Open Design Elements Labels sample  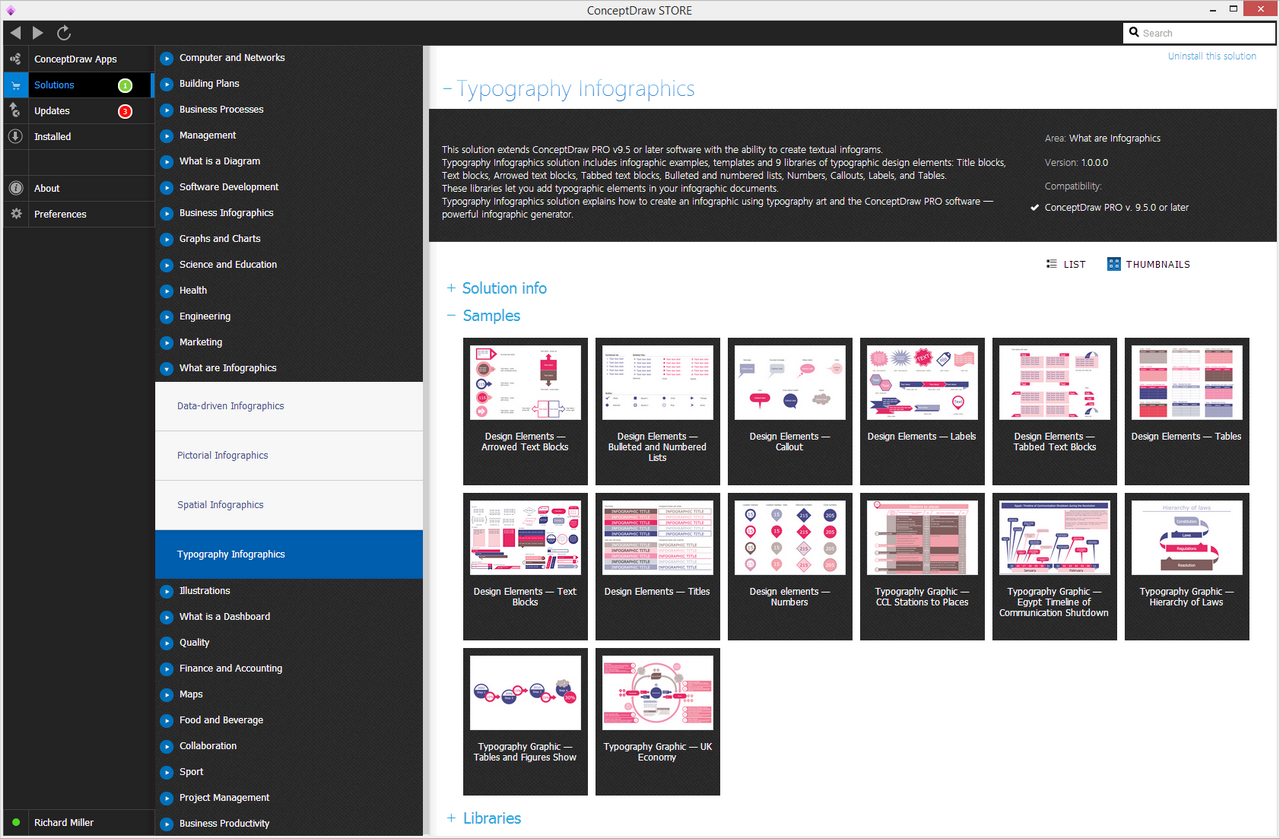click(922, 411)
